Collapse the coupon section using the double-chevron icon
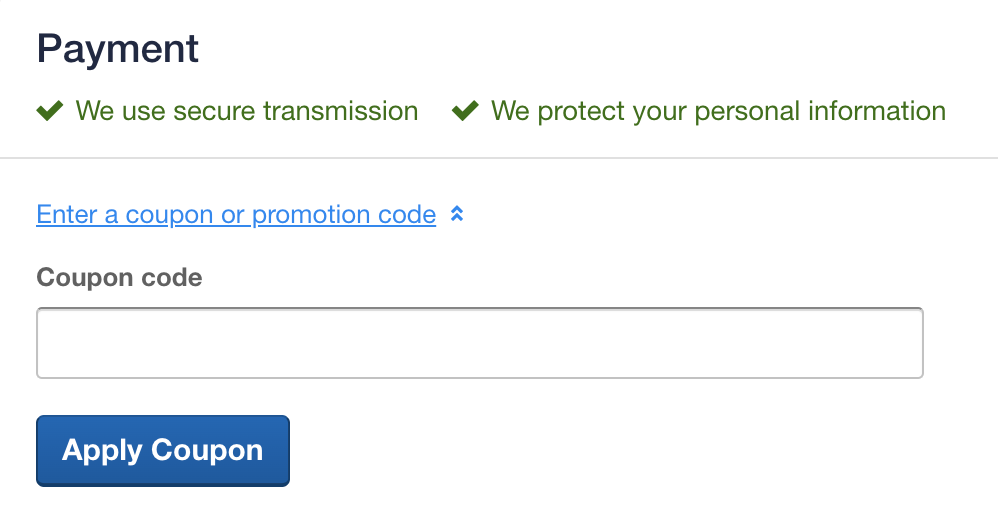This screenshot has width=998, height=518. coord(457,214)
